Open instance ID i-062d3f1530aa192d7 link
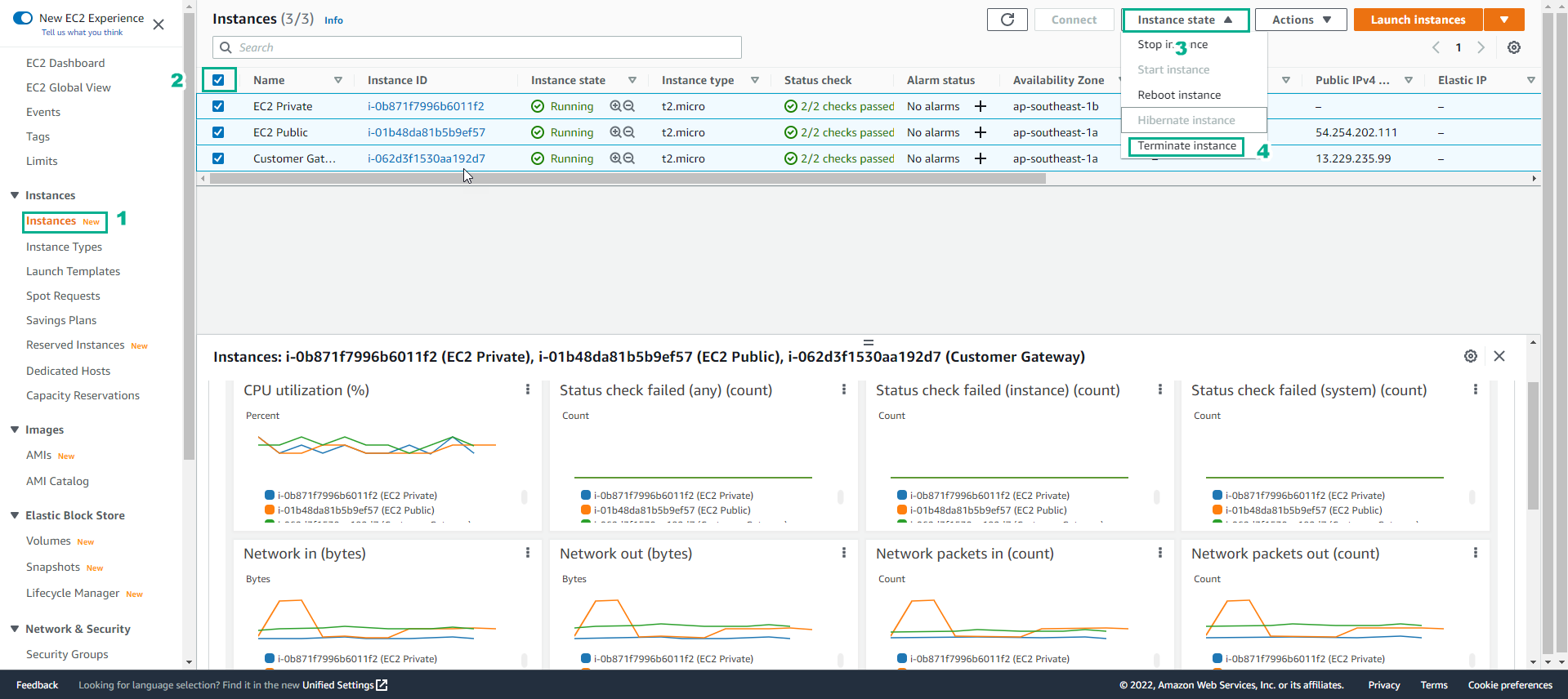The width and height of the screenshot is (1568, 699). [x=427, y=158]
